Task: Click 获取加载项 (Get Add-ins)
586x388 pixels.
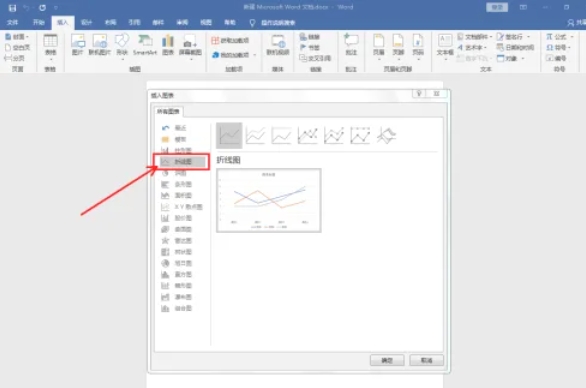Action: 230,40
